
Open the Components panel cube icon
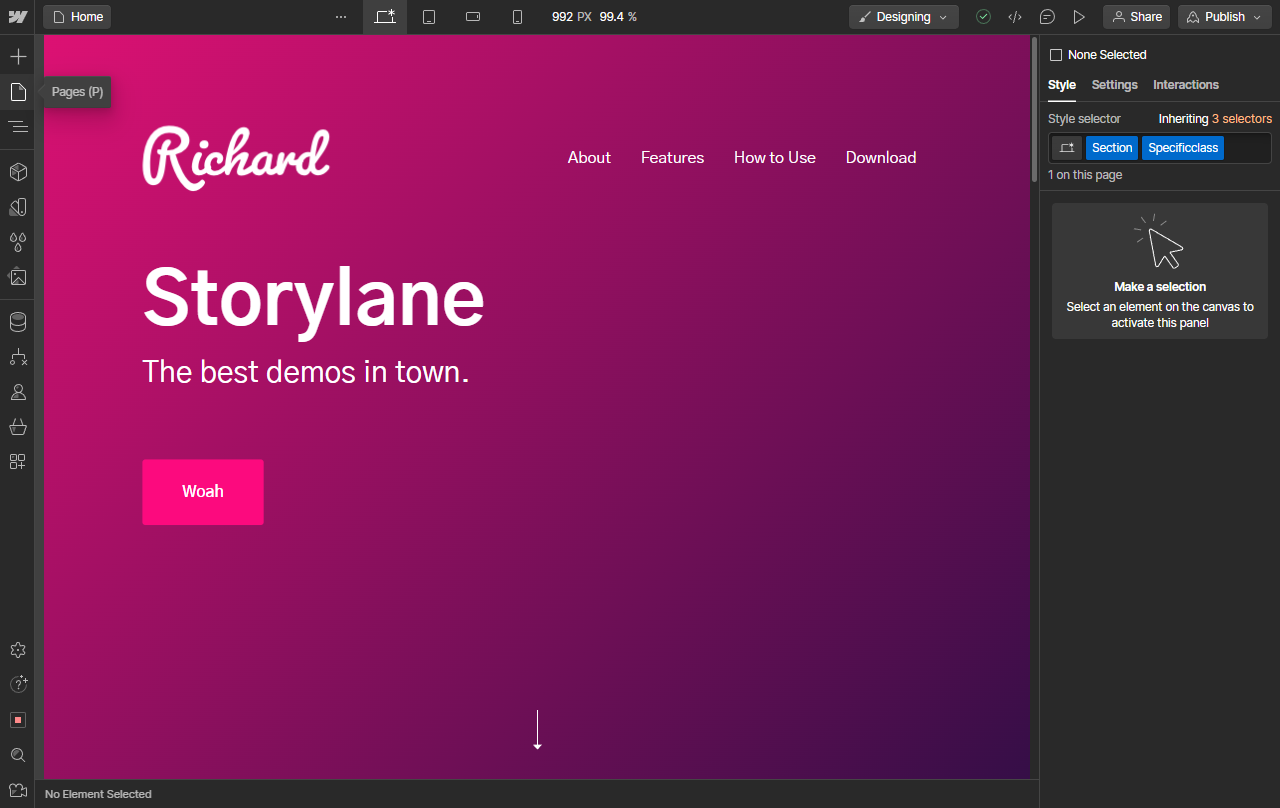click(x=18, y=172)
